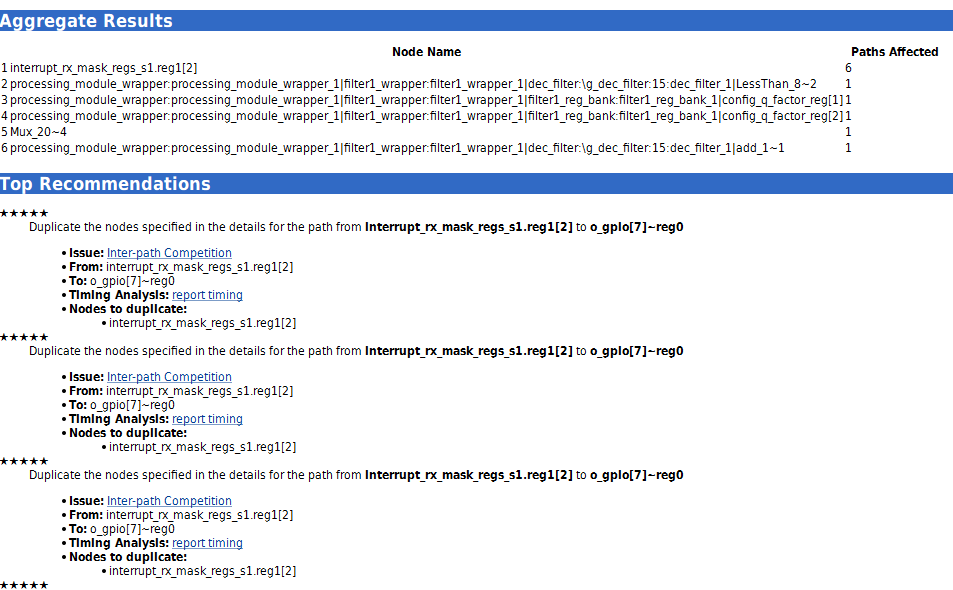Click the Aggregate Results section header

click(86, 21)
